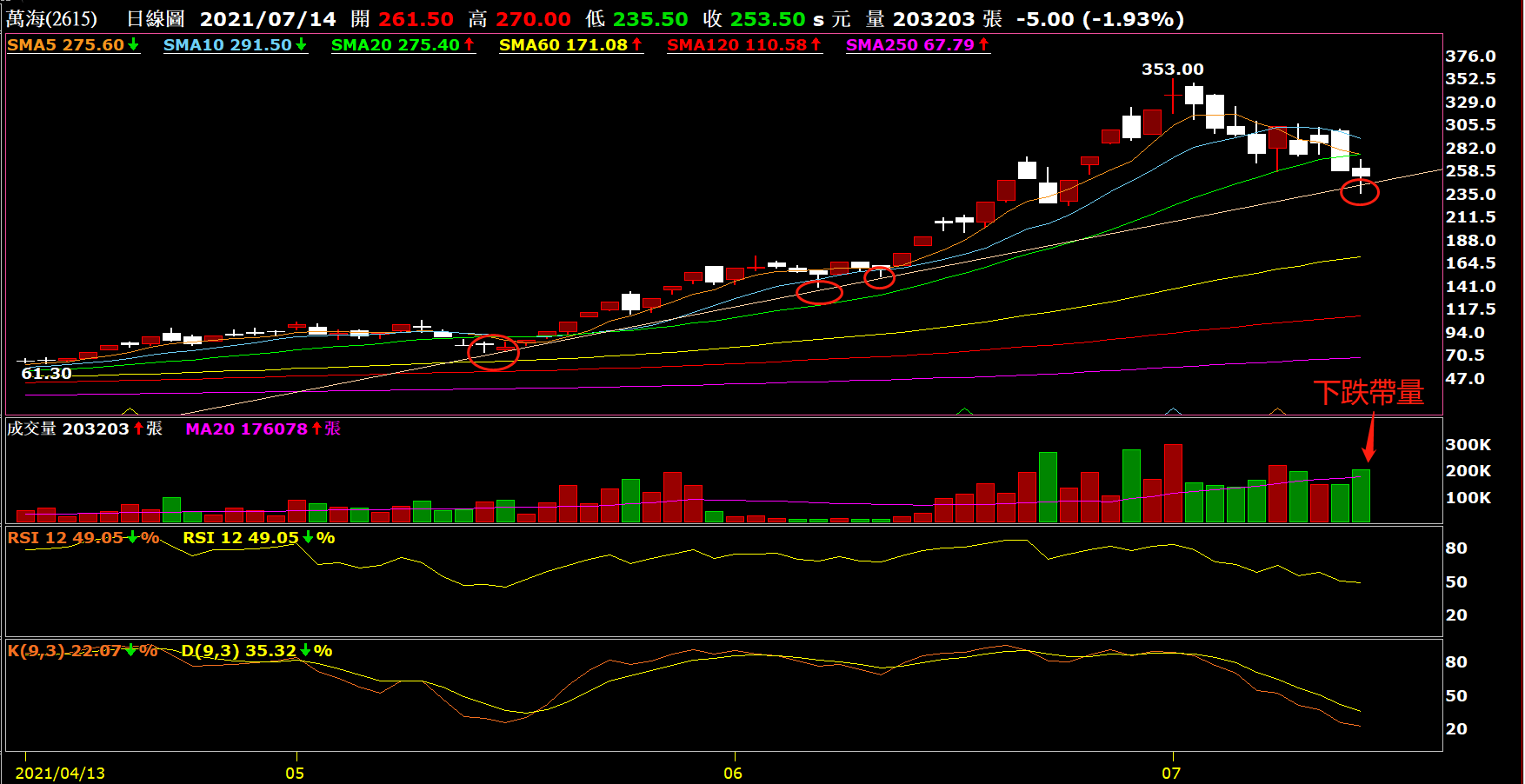
Task: Select the SMA10 291.50 indicator label
Action: point(228,44)
